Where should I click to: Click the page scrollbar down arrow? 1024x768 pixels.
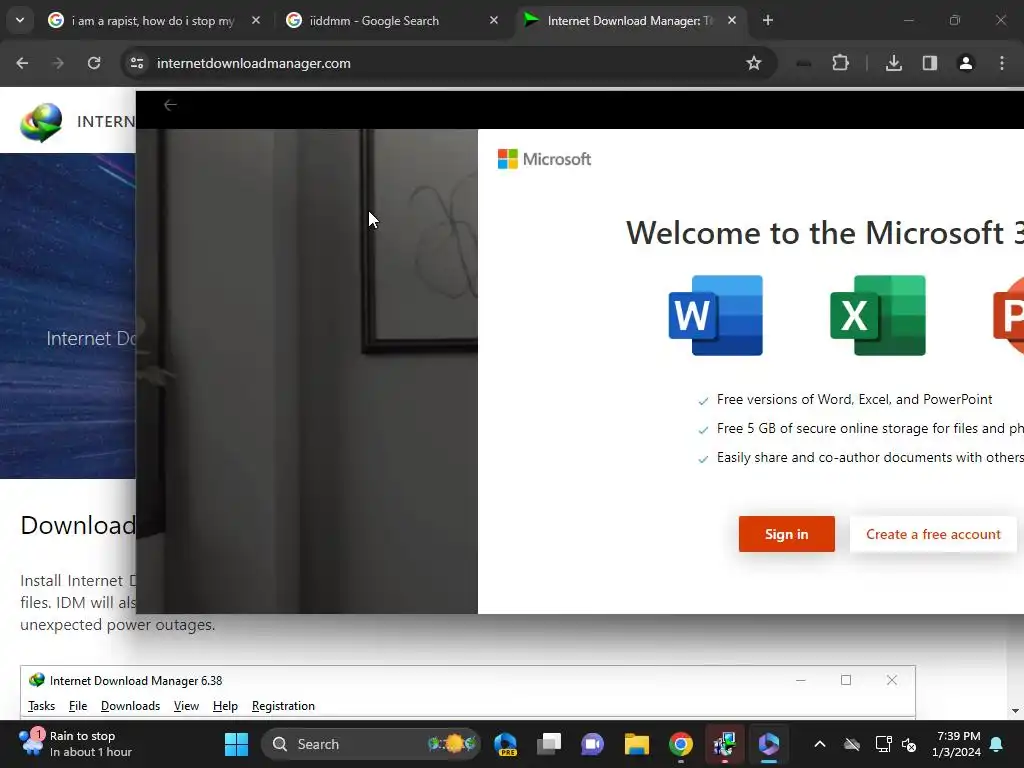coord(1015,711)
